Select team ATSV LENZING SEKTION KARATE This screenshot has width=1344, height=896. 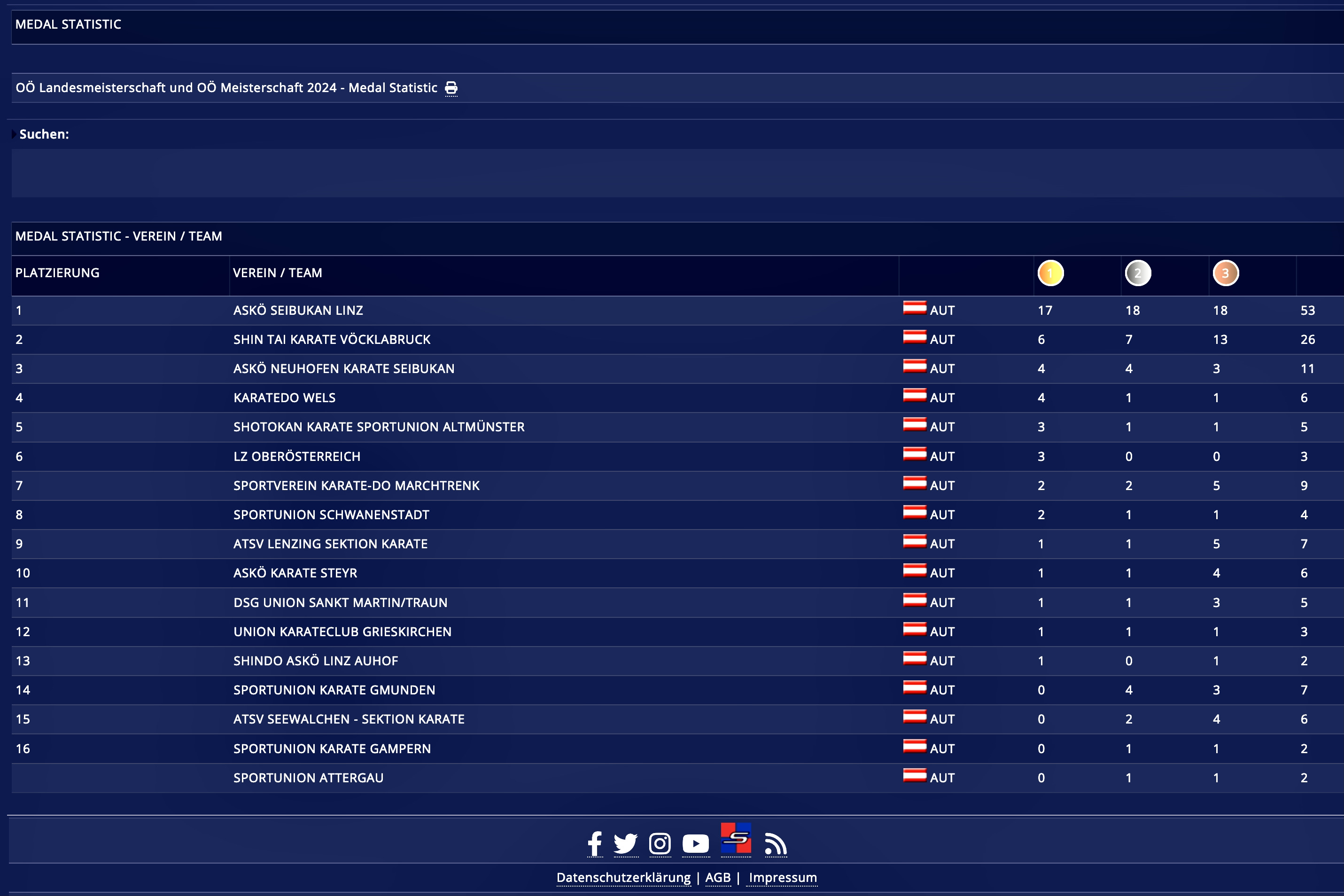(x=330, y=544)
